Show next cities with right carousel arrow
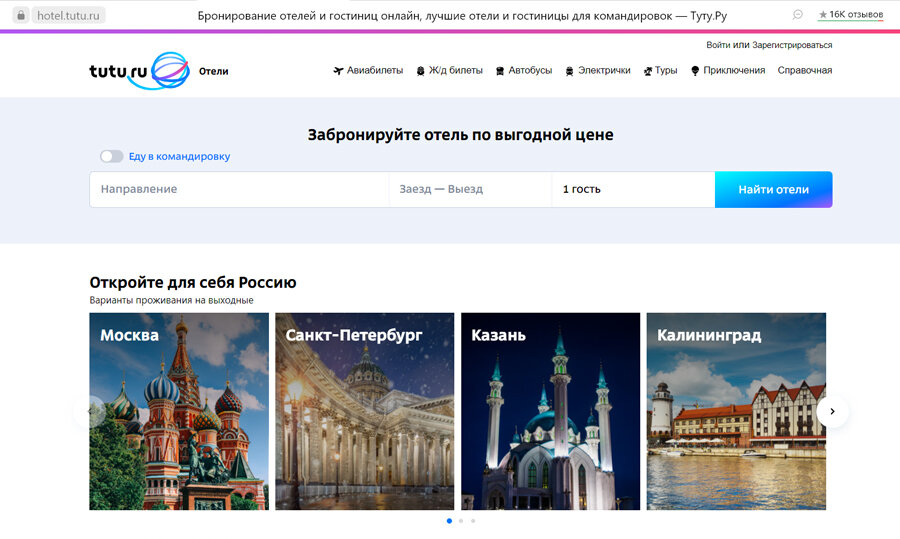This screenshot has height=539, width=900. [832, 411]
